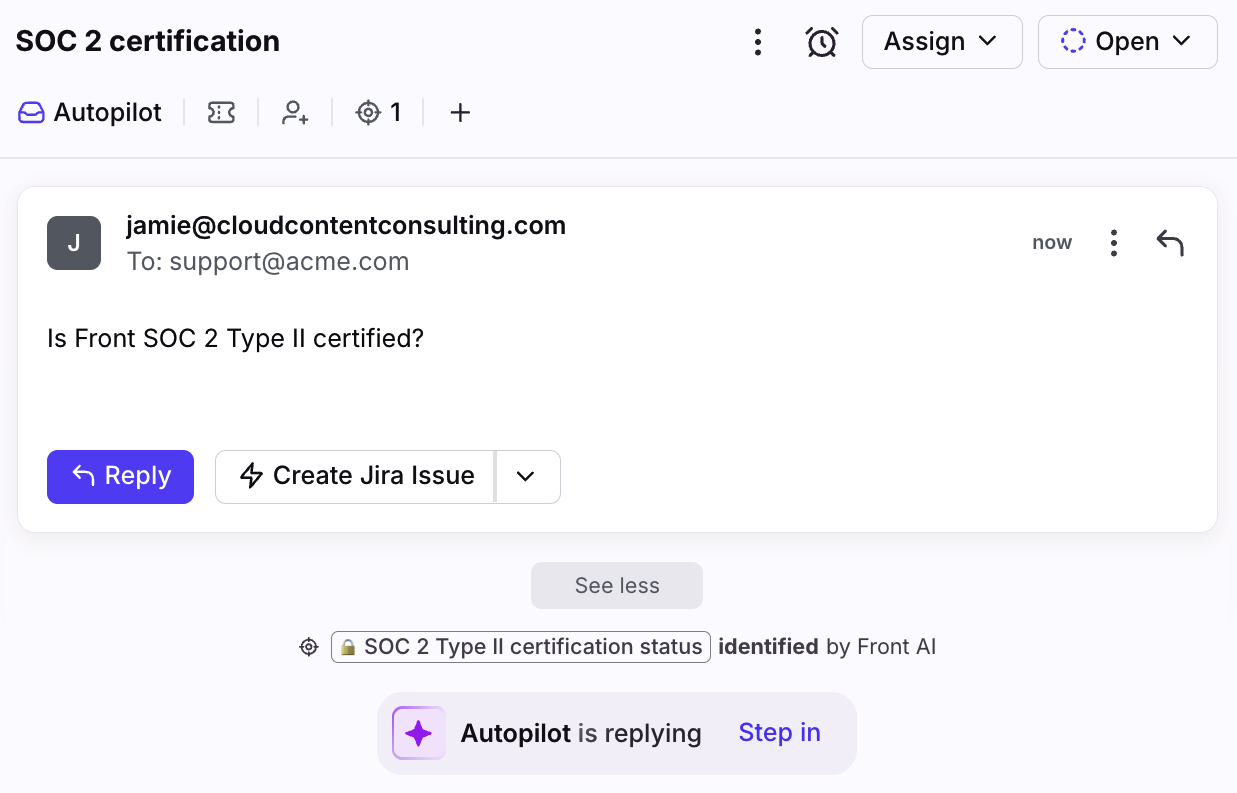This screenshot has height=793, width=1237.
Task: Click the plus icon in header row
Action: point(460,113)
